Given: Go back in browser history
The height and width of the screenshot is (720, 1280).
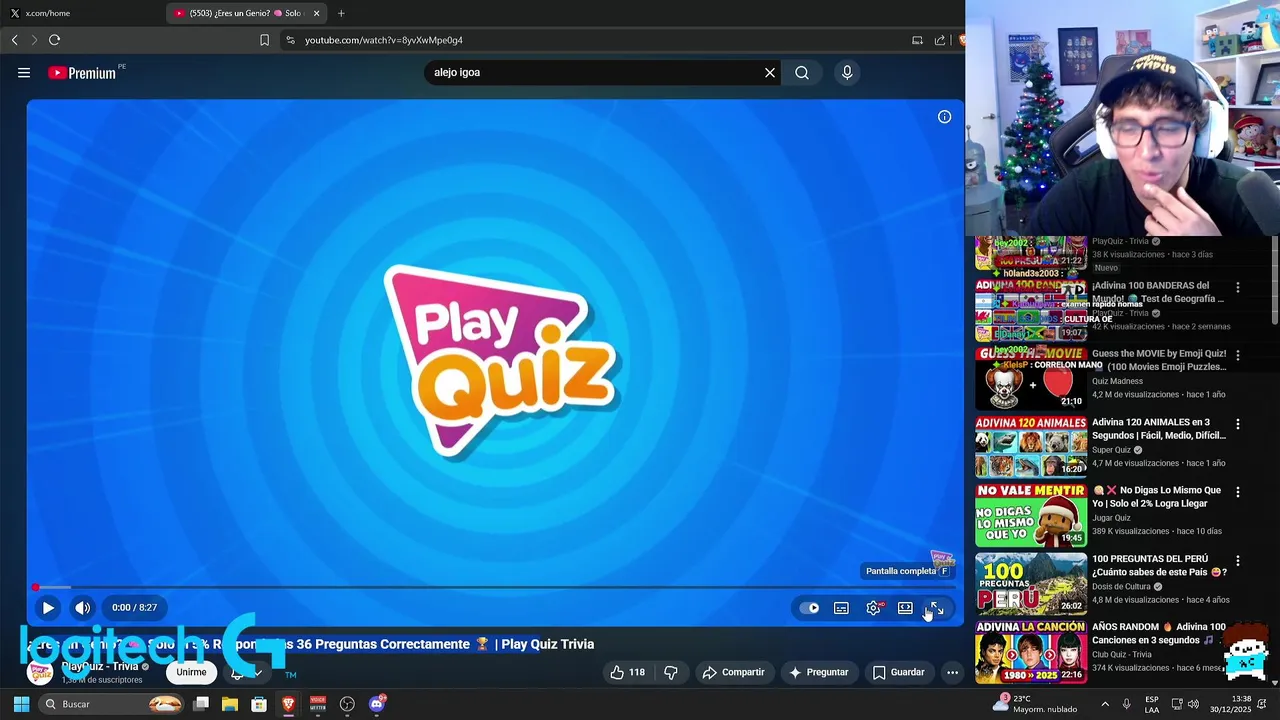Looking at the screenshot, I should (x=14, y=40).
